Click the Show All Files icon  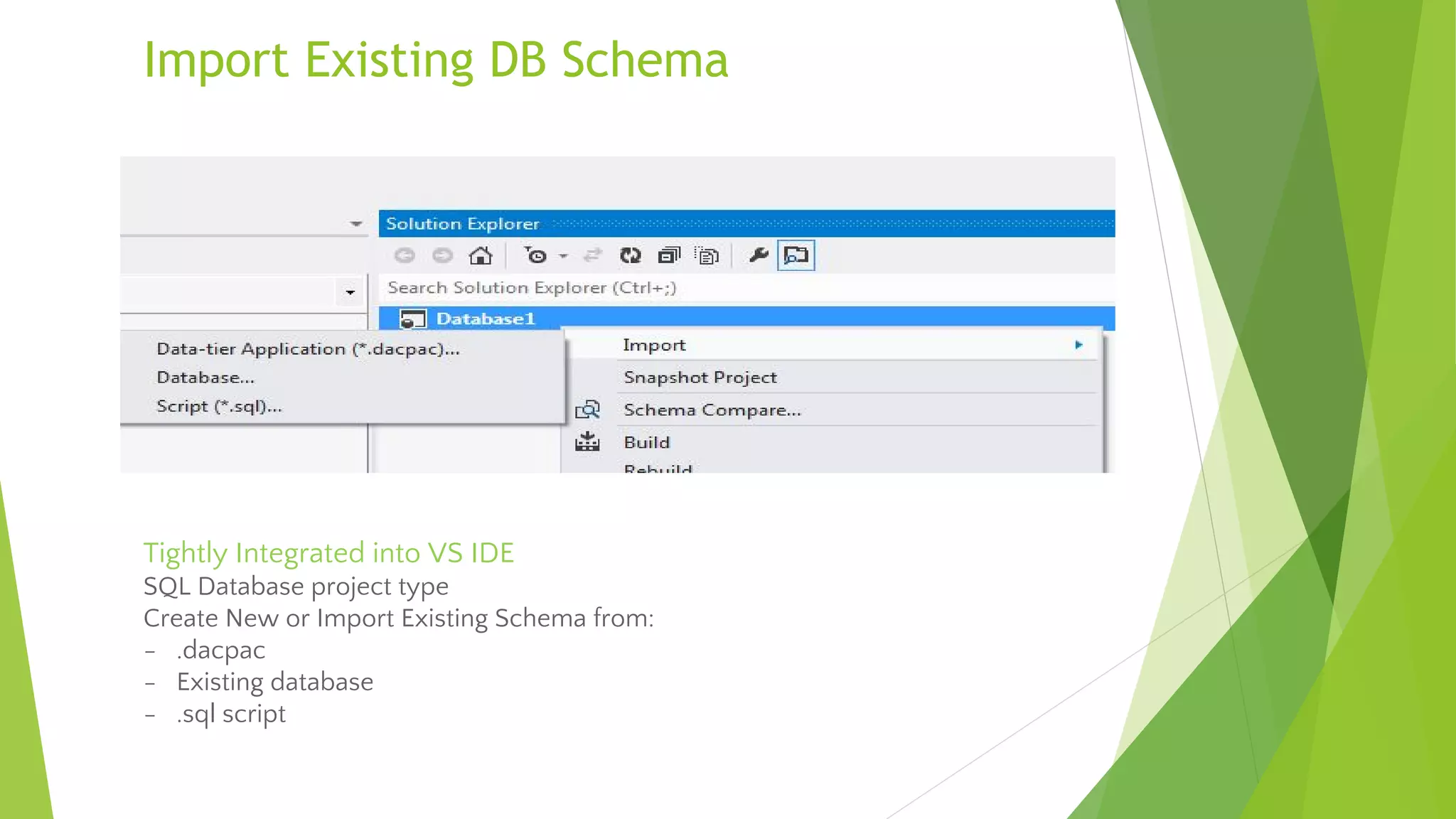pos(707,255)
